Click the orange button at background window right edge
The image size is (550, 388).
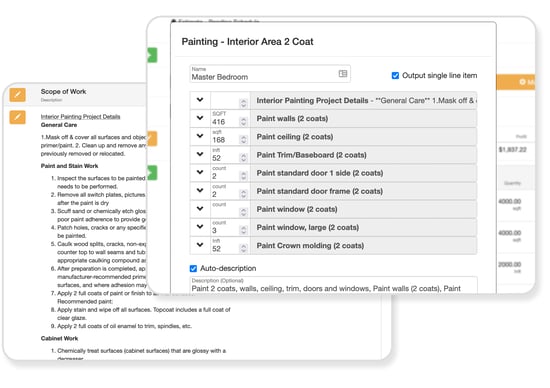point(516,82)
